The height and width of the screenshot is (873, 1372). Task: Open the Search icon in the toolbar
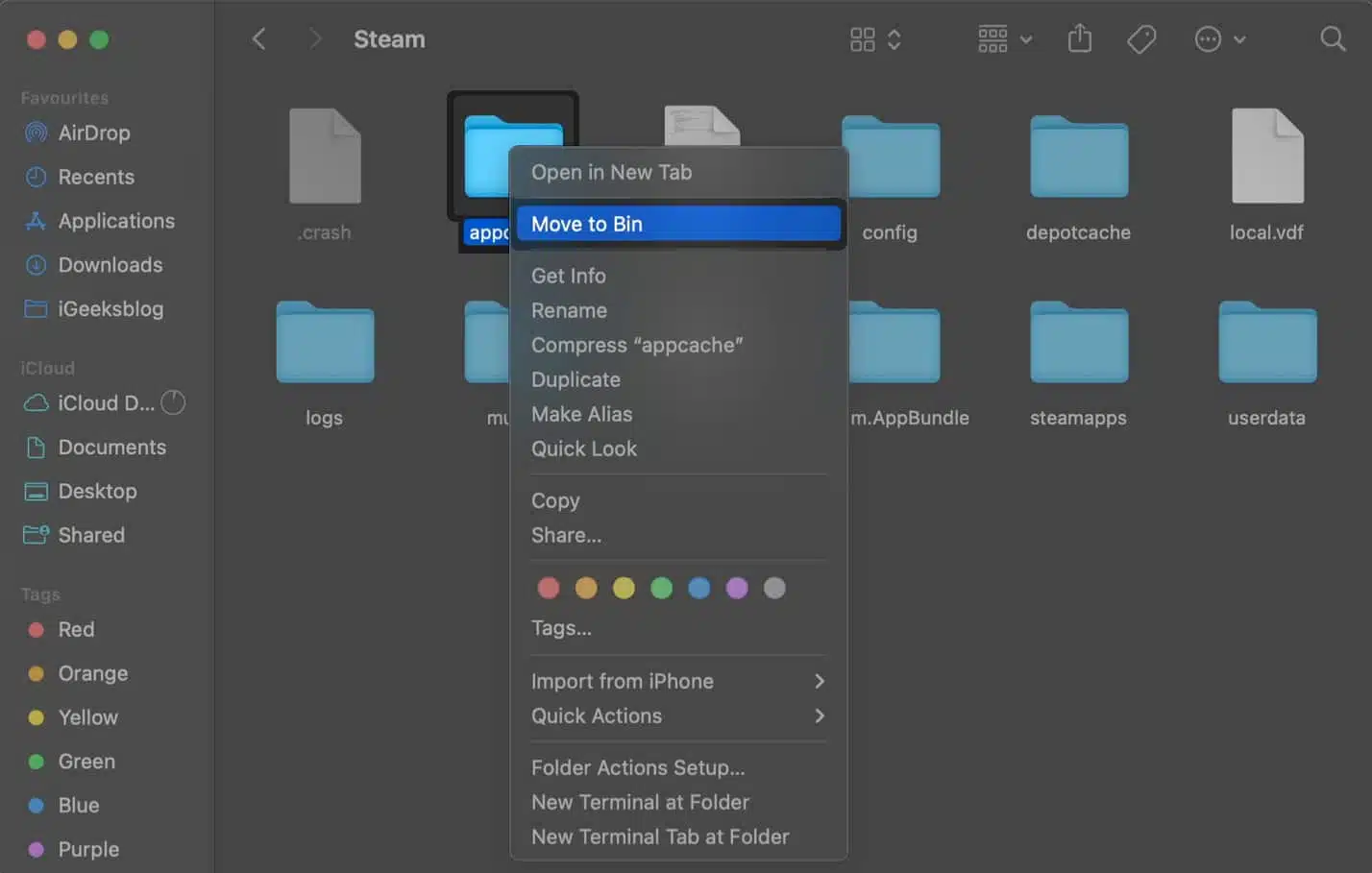(x=1333, y=38)
